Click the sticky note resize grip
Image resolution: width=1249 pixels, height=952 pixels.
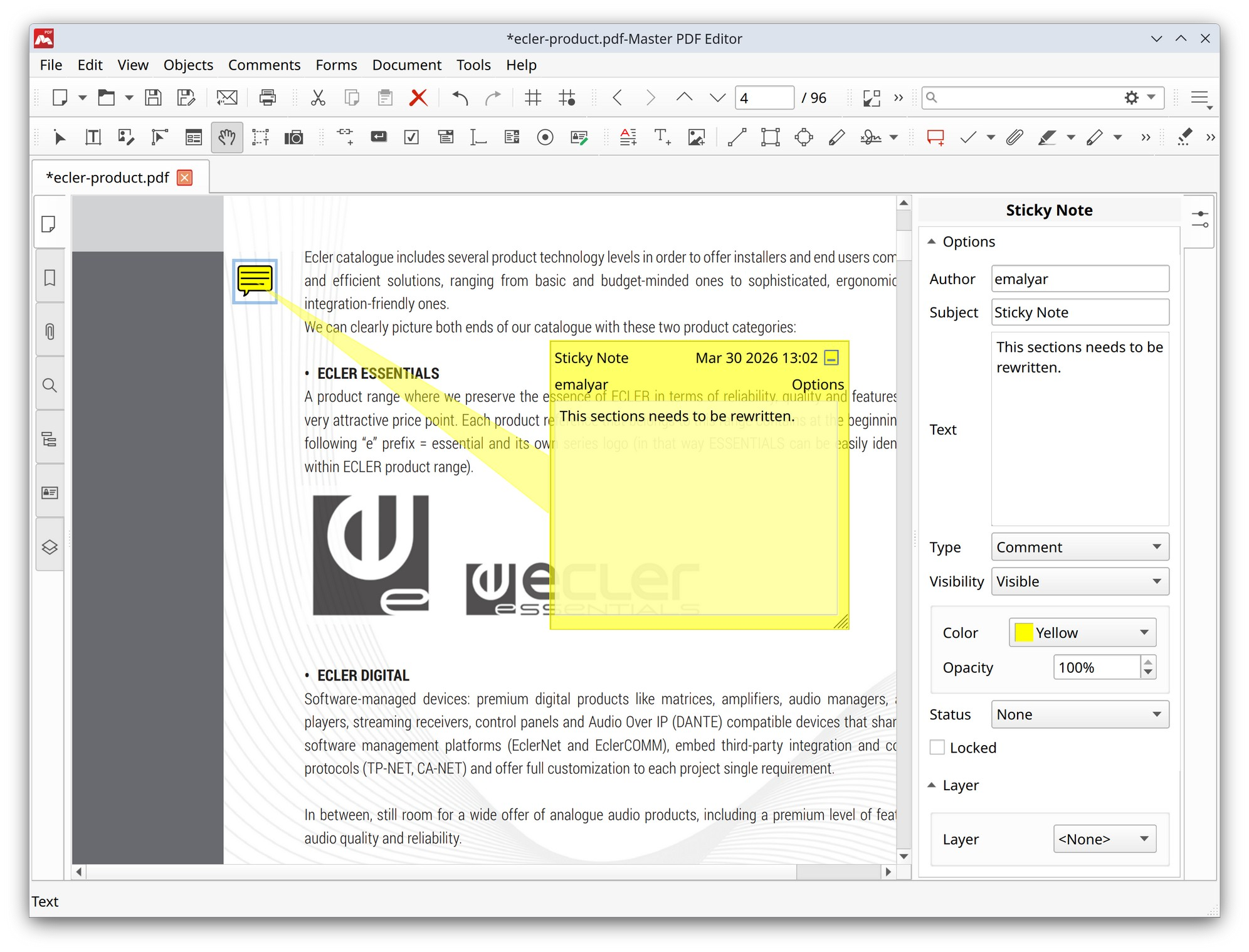click(841, 621)
